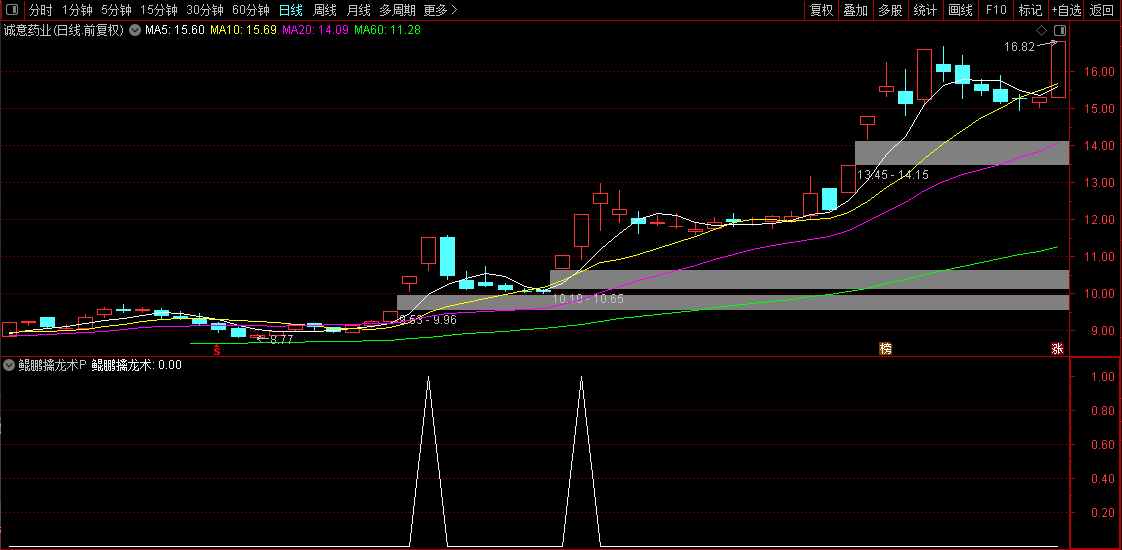The width and height of the screenshot is (1122, 550).
Task: Open the 画线 drawing tools
Action: 960,10
